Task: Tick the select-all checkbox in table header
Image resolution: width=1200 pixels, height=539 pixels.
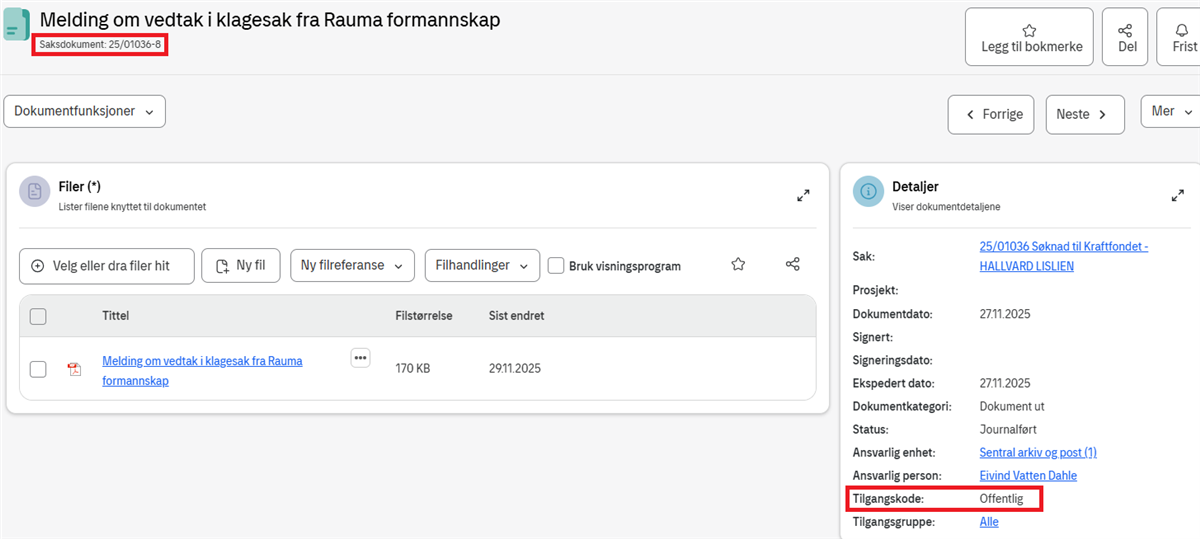Action: 38,316
